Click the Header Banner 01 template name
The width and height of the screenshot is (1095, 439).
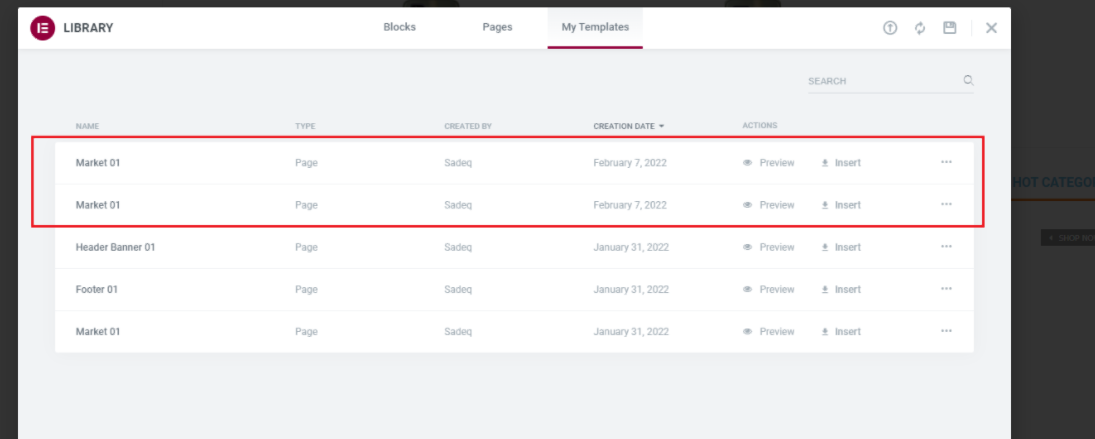(x=115, y=247)
